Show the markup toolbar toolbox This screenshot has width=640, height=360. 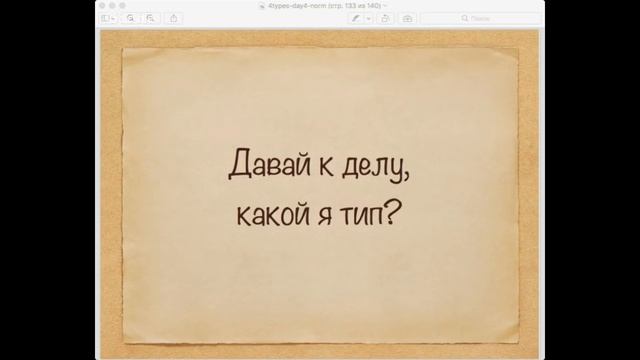click(407, 18)
